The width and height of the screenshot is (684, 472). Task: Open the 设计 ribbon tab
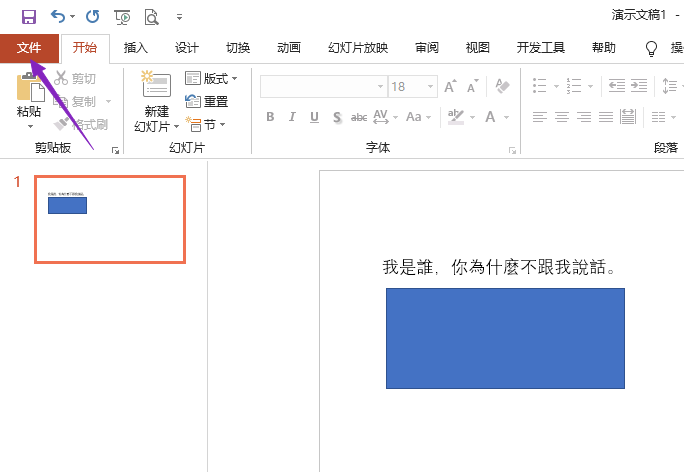187,48
